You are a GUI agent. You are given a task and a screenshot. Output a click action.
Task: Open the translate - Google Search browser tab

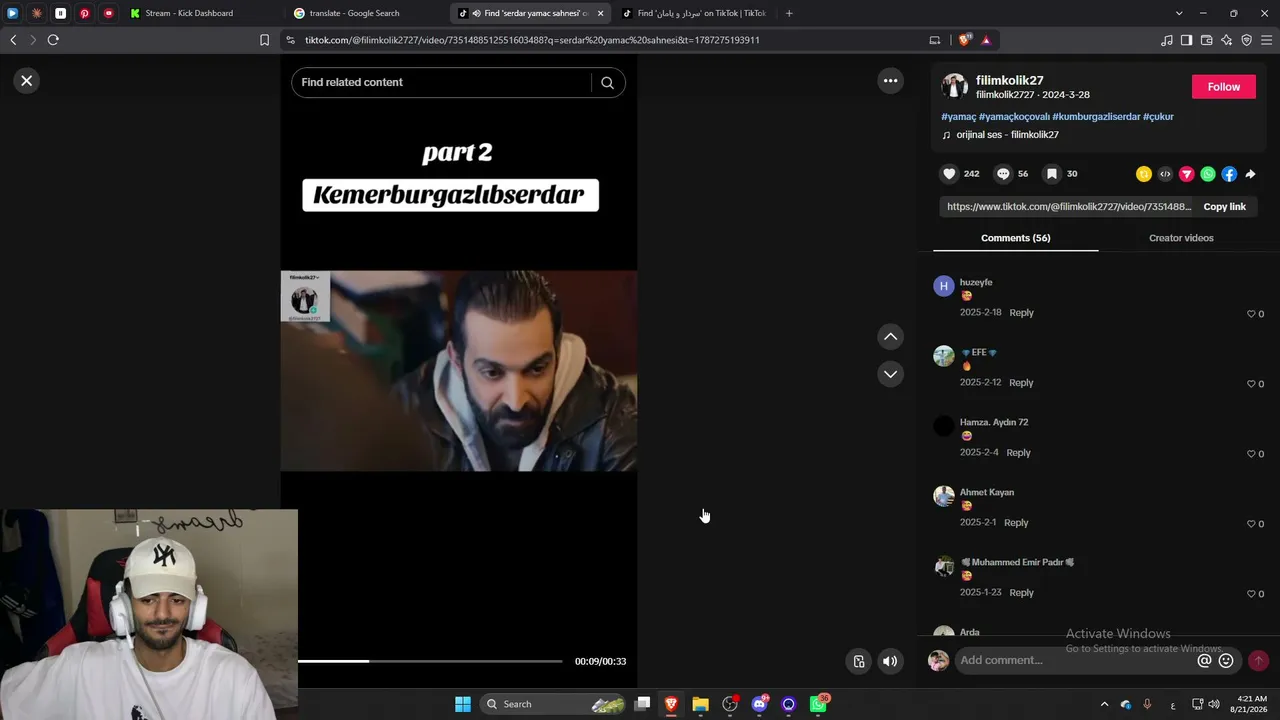355,13
